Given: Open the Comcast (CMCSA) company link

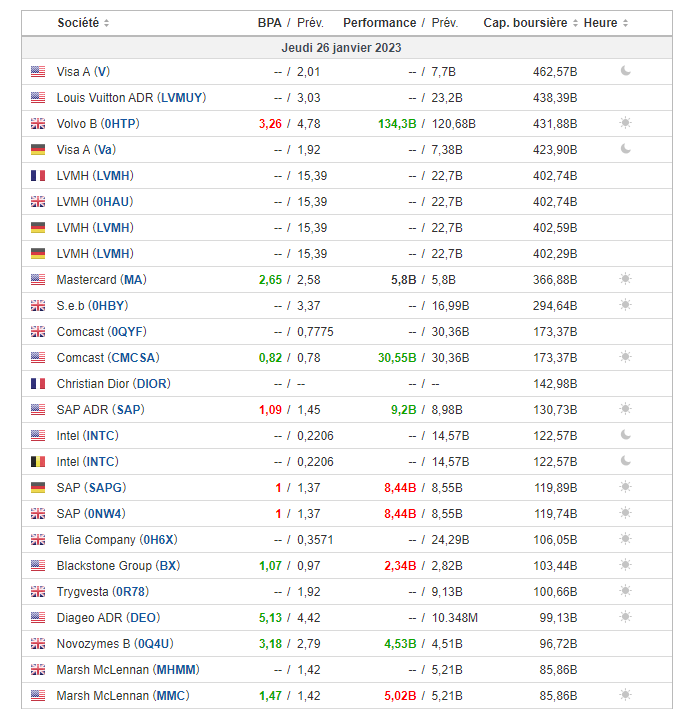Looking at the screenshot, I should (x=107, y=357).
